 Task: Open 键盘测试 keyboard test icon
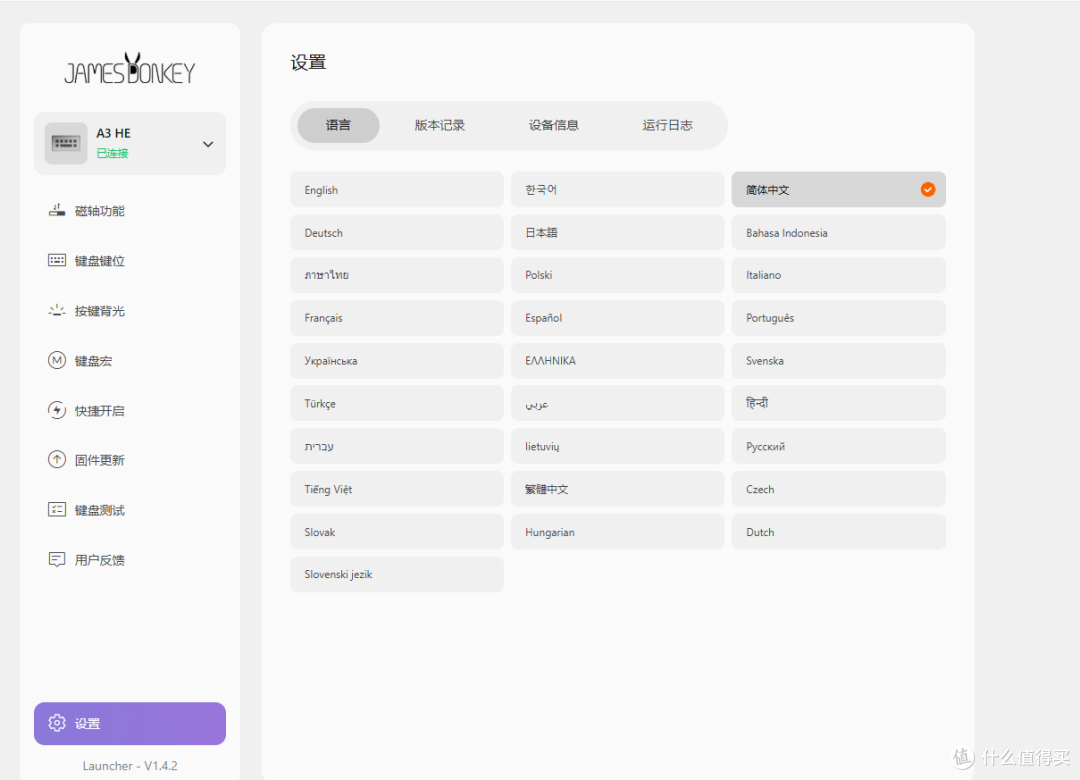click(x=57, y=510)
